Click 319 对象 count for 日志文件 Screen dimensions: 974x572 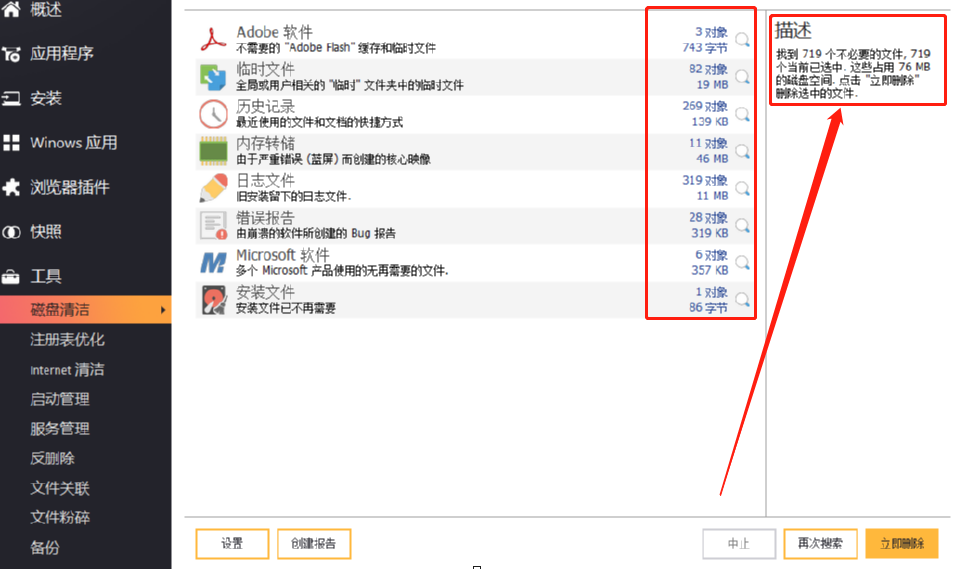tap(705, 181)
